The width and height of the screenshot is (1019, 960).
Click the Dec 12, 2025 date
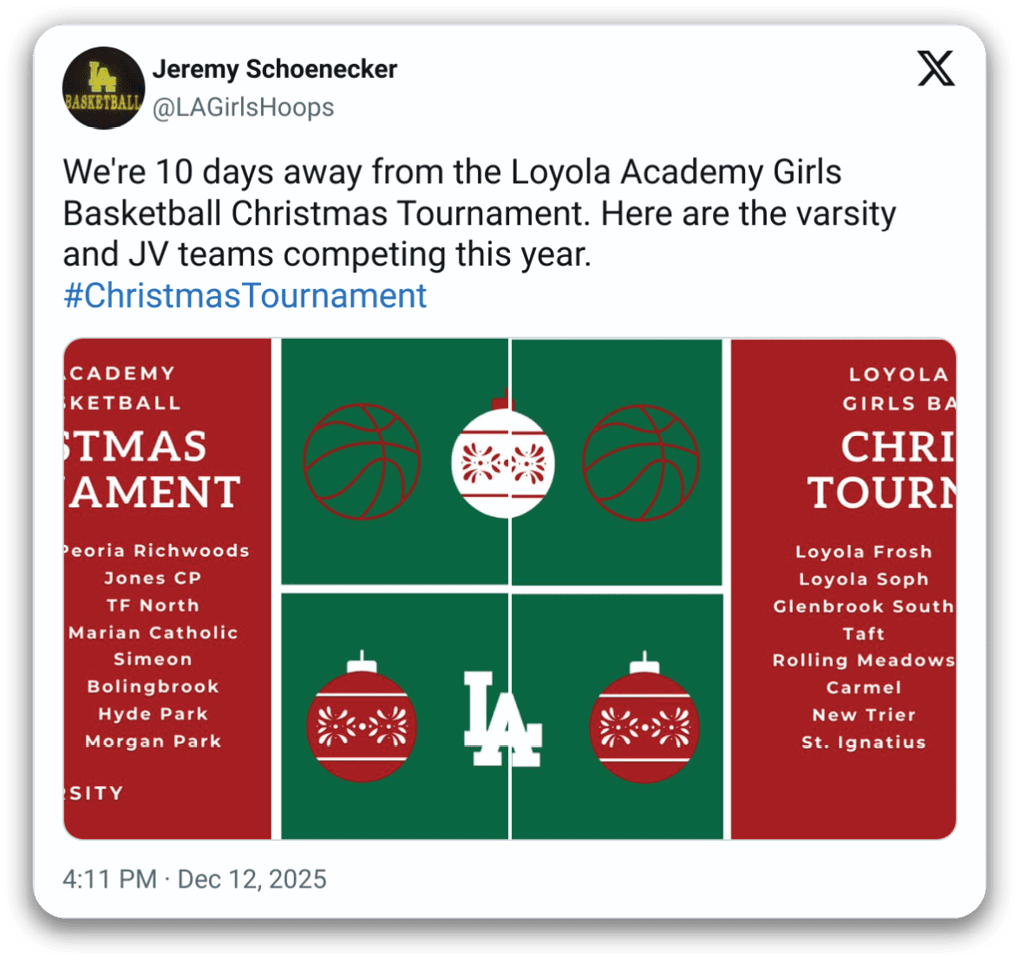[x=252, y=879]
